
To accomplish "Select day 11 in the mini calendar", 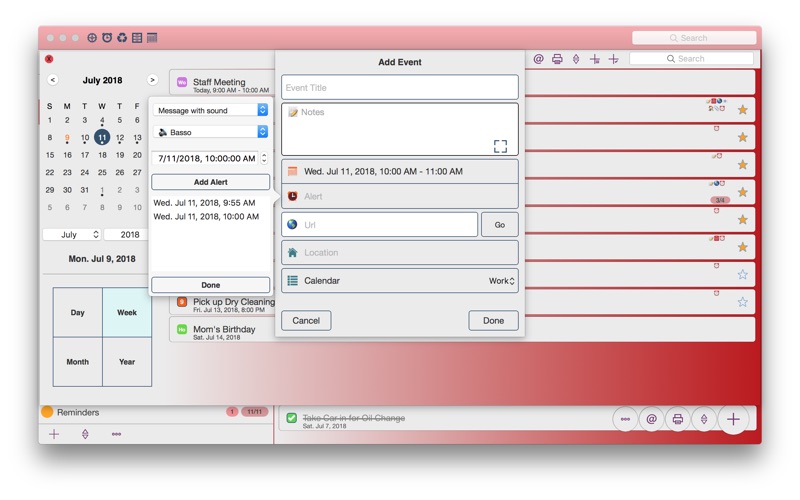I will click(x=102, y=137).
